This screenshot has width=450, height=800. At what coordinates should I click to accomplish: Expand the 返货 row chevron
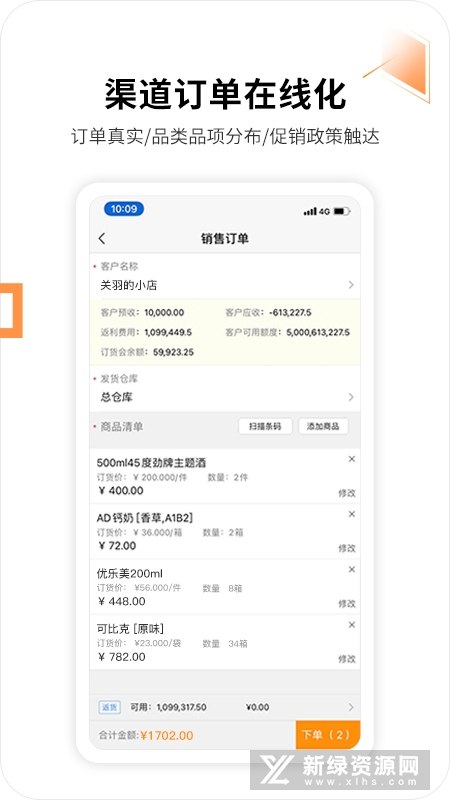pos(351,707)
